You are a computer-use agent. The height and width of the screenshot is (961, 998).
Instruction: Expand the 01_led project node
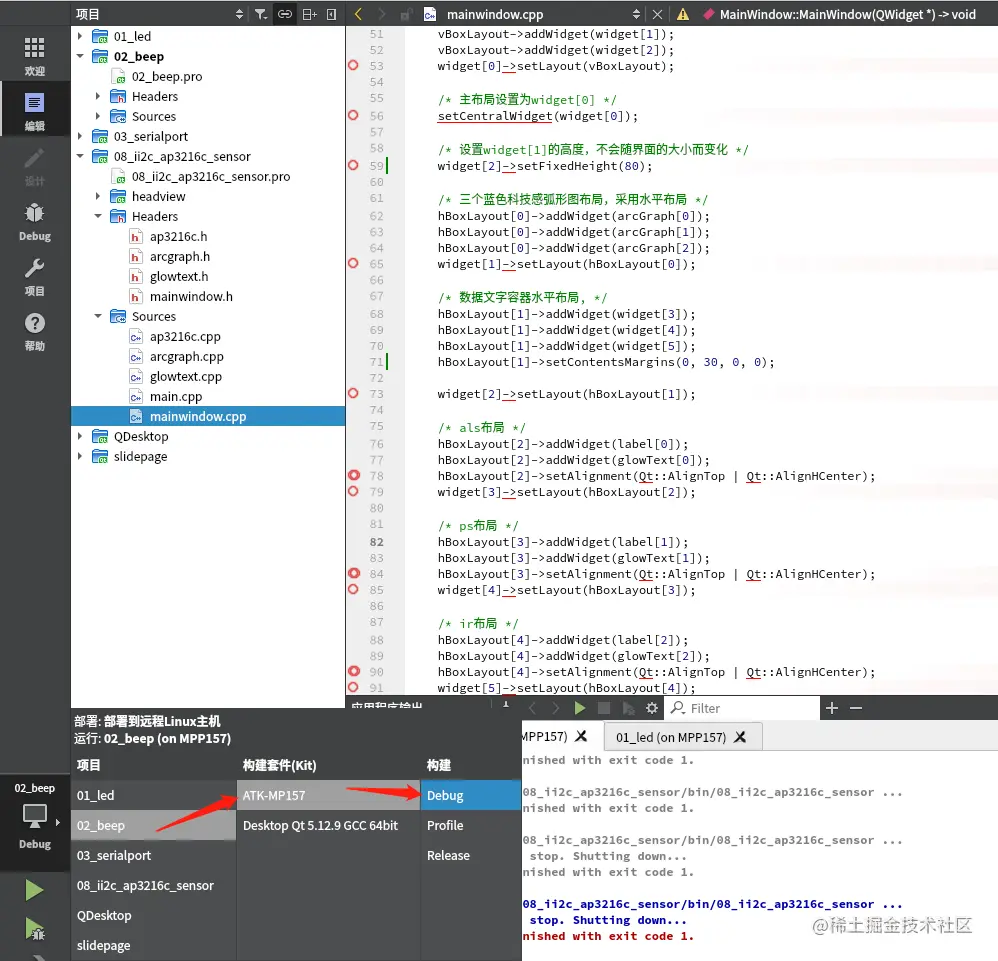(80, 36)
